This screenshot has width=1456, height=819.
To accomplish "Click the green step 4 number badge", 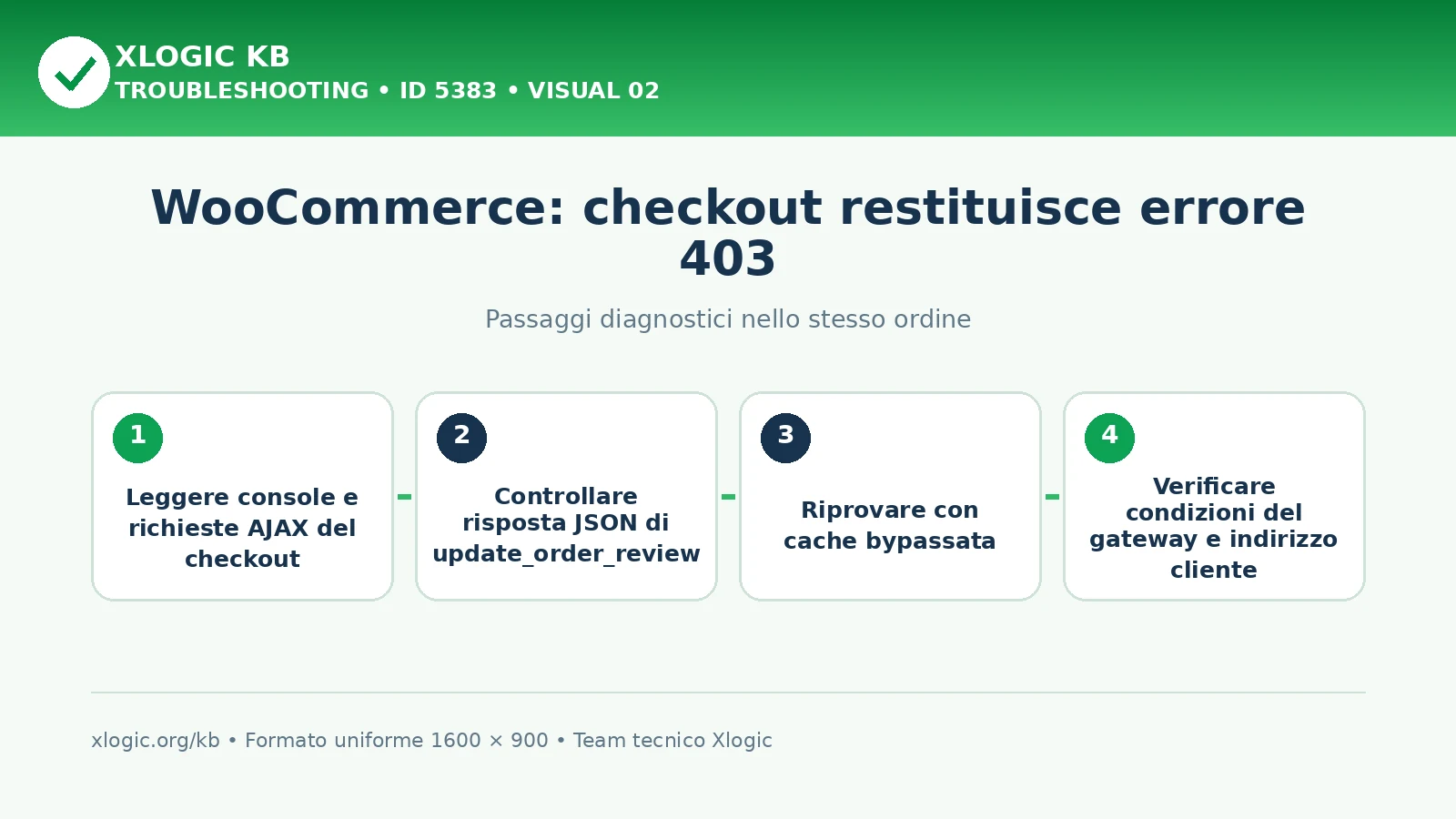I will point(1110,438).
